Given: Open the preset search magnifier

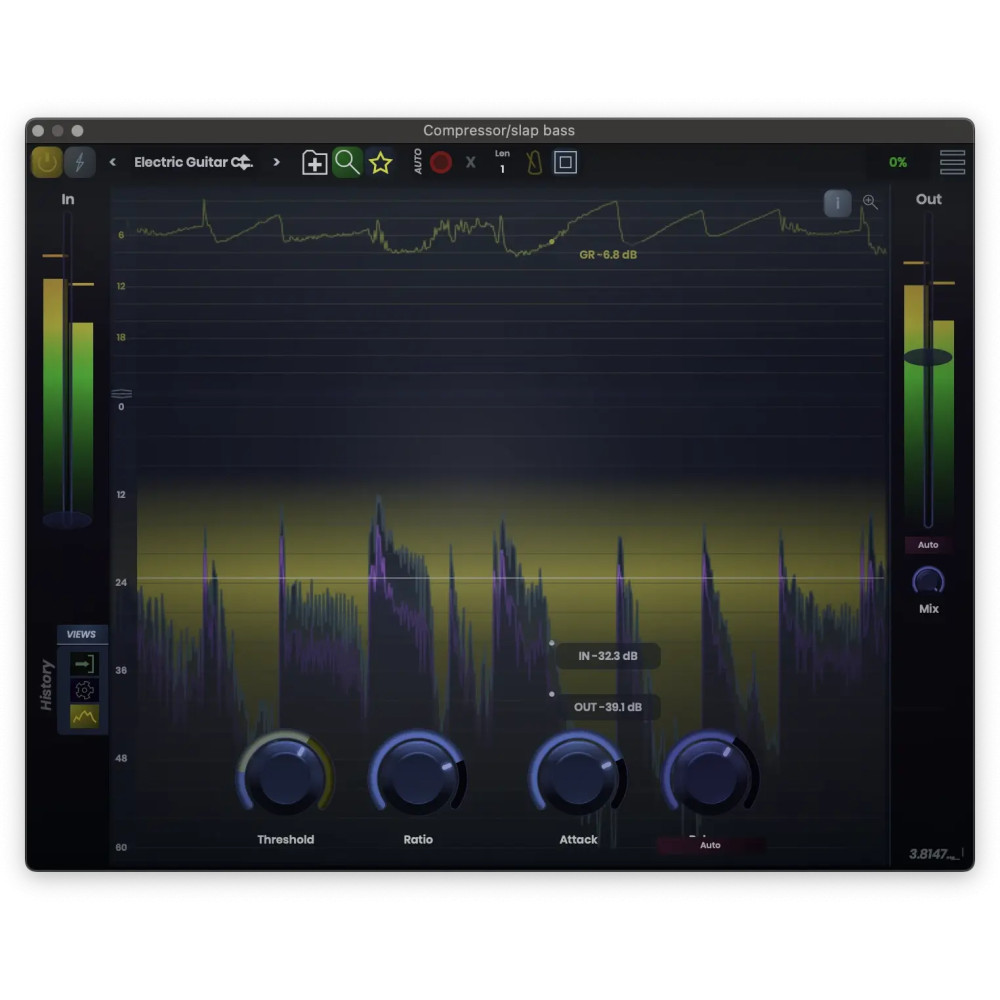Looking at the screenshot, I should pyautogui.click(x=348, y=161).
